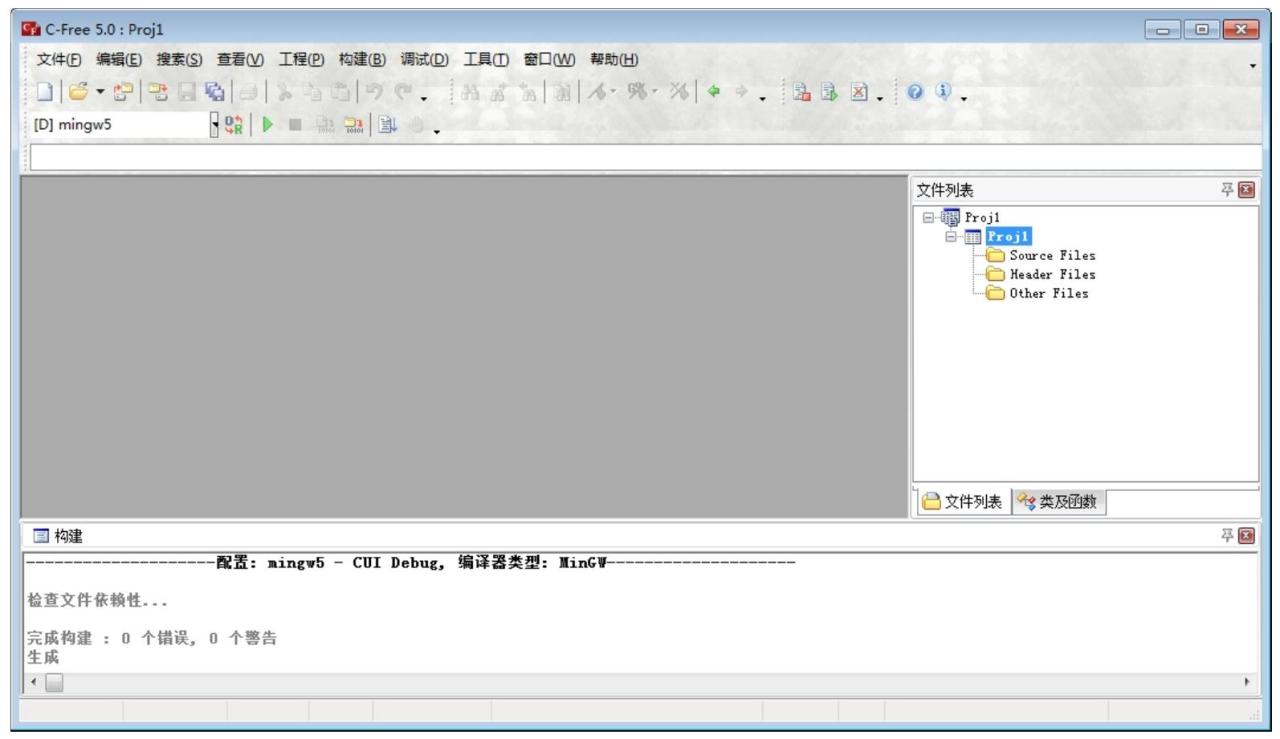Open the 工程(P) menu
The height and width of the screenshot is (739, 1280).
coord(301,59)
